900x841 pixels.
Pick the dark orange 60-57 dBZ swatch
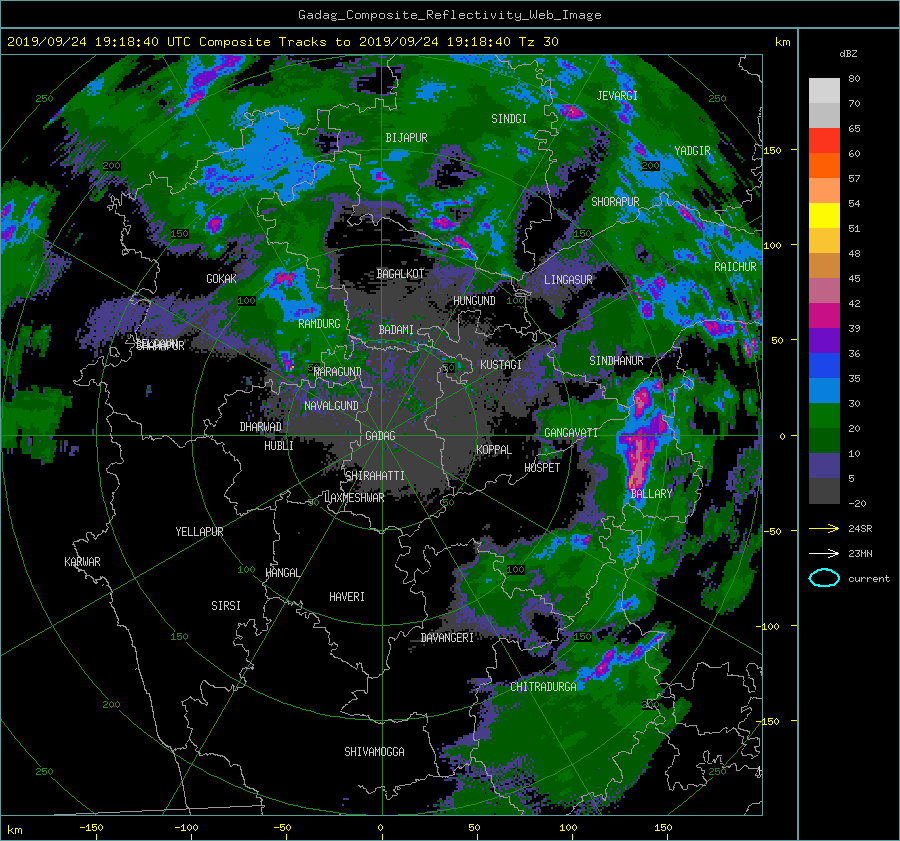tap(824, 165)
